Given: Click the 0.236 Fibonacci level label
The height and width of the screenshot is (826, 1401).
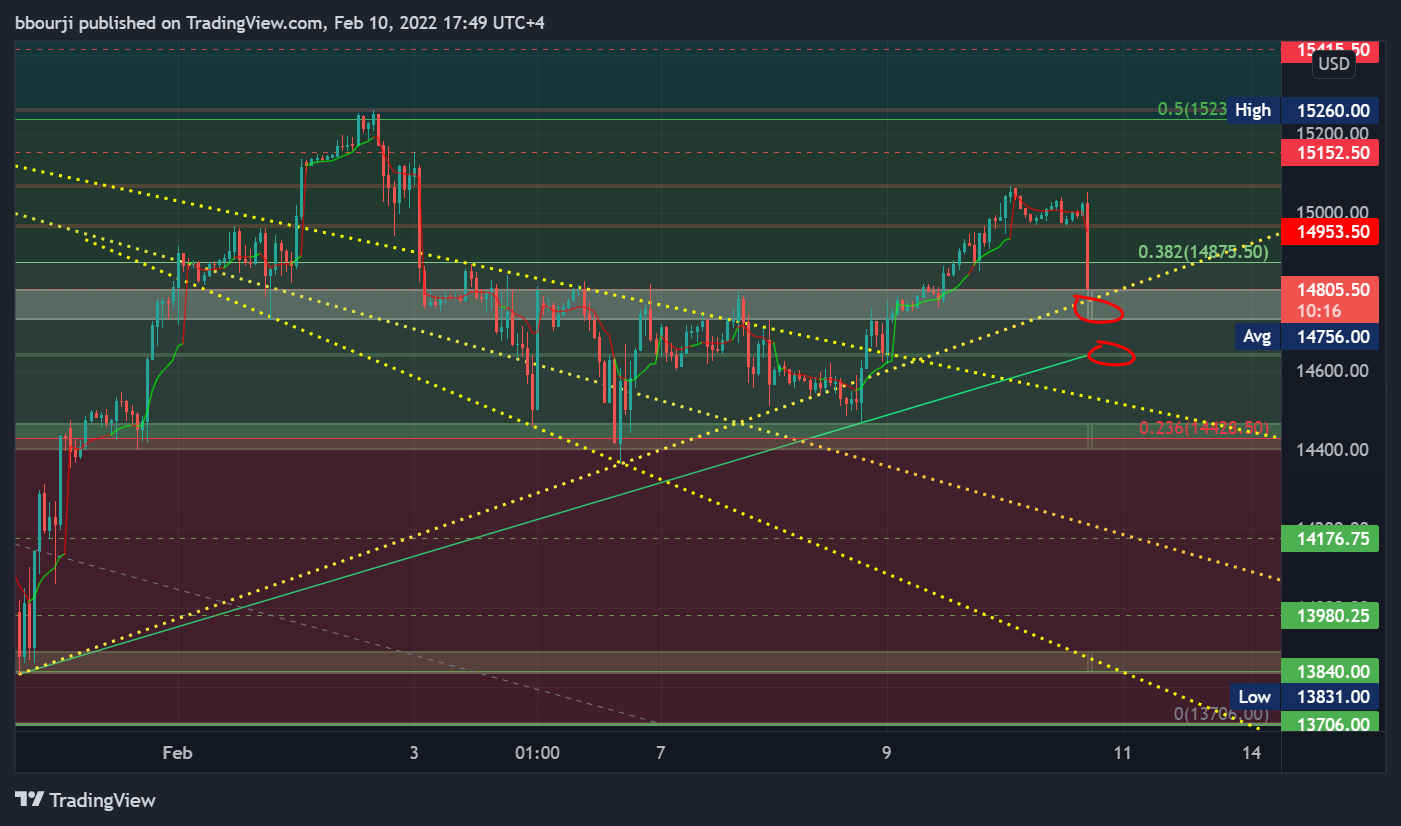Looking at the screenshot, I should [x=1204, y=428].
